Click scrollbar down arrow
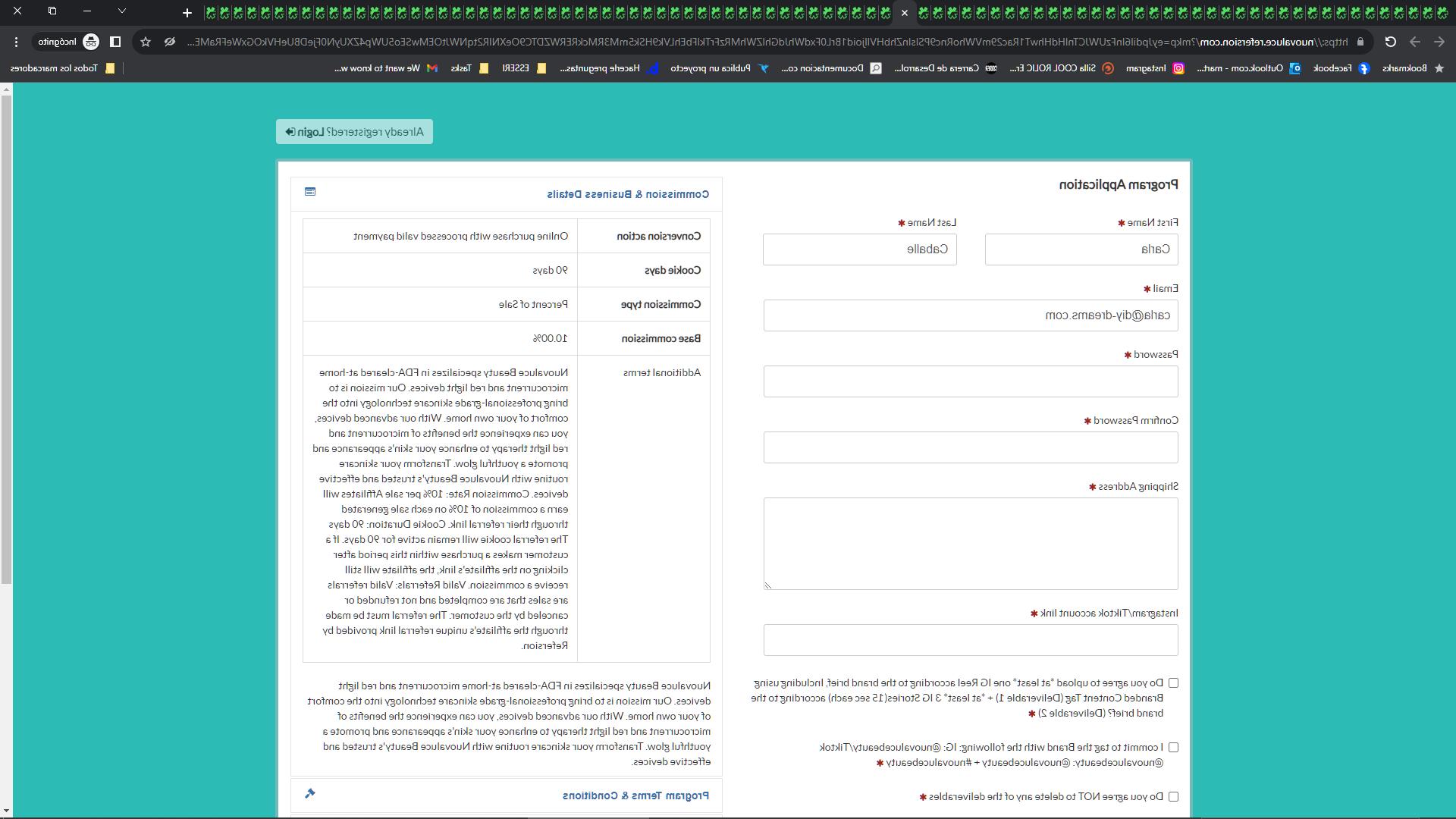Viewport: 1456px width, 819px height. point(6,811)
